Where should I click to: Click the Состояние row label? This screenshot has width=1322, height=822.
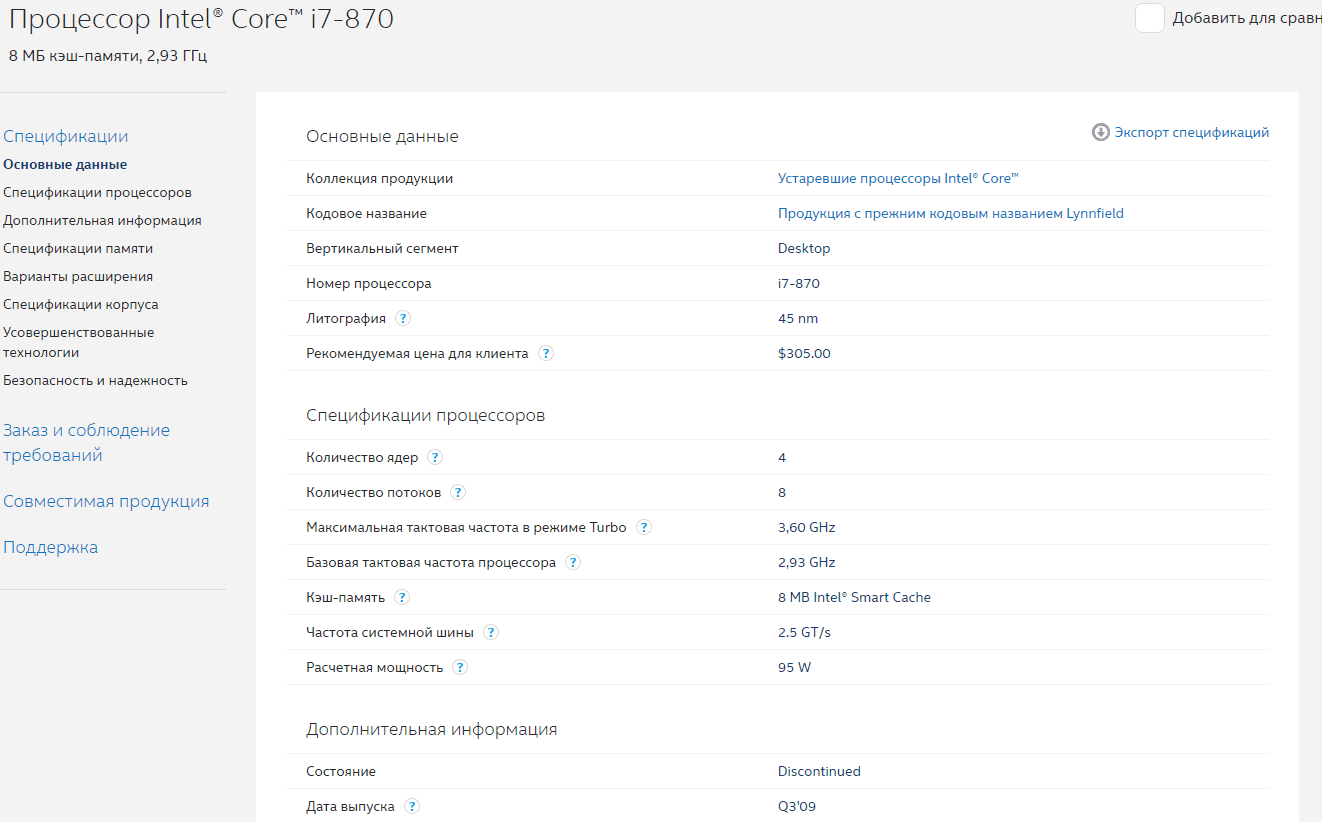341,771
